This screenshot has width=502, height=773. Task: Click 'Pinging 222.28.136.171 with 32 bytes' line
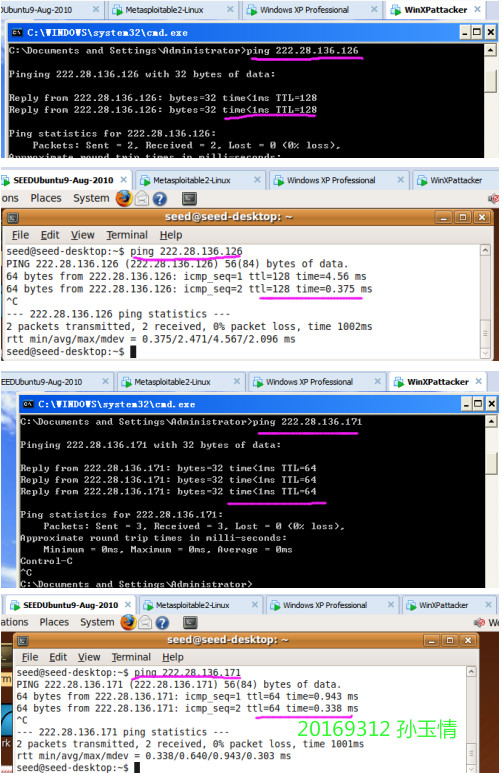pos(150,445)
